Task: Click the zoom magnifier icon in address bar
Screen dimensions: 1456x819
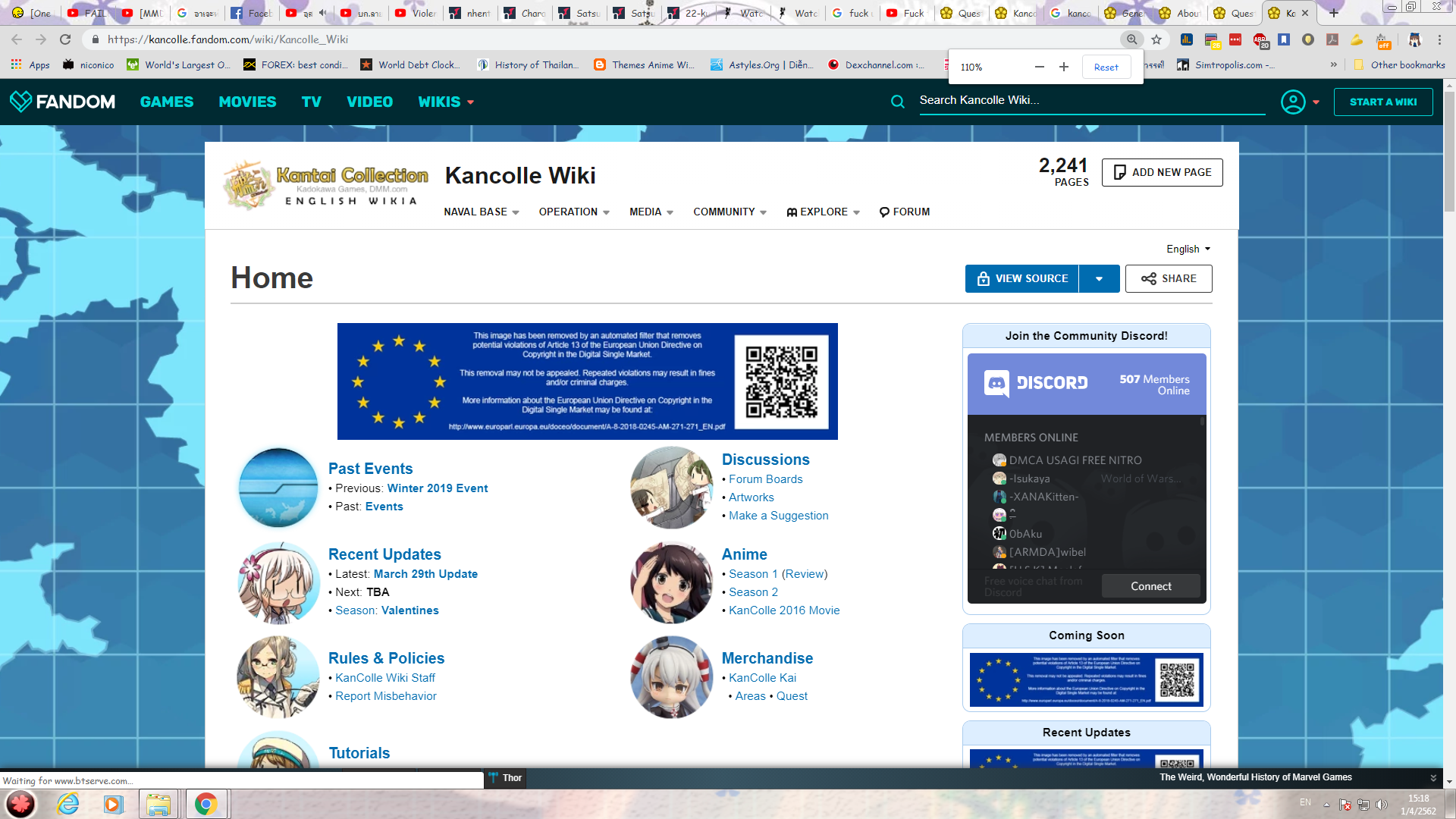Action: point(1131,39)
